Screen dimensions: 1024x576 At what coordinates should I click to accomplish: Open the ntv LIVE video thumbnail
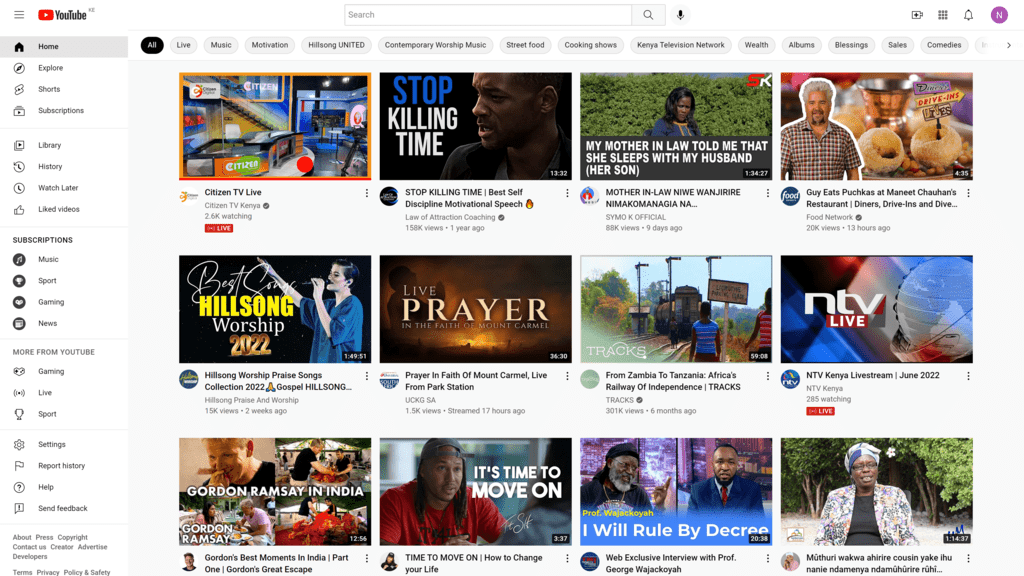pos(876,309)
